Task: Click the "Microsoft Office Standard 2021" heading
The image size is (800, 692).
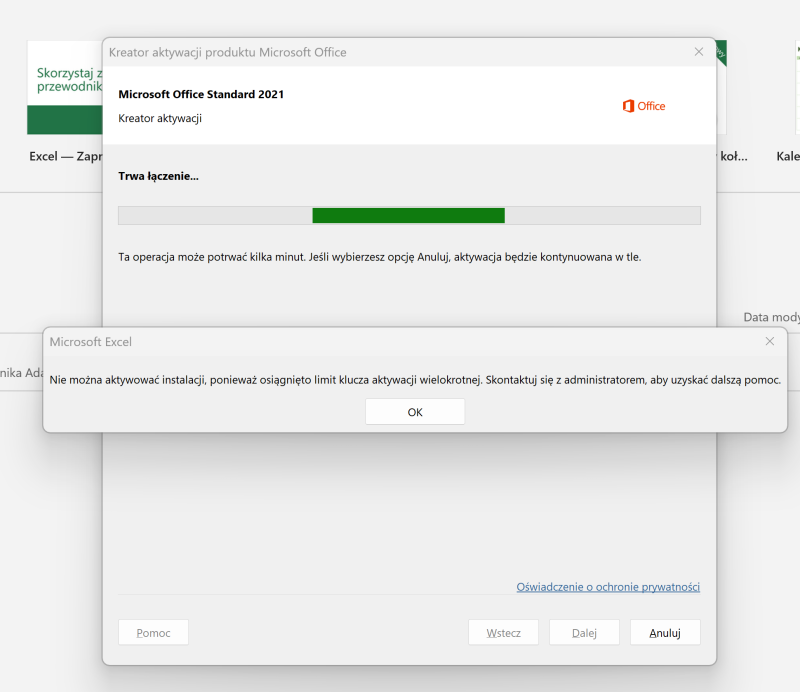Action: click(201, 94)
